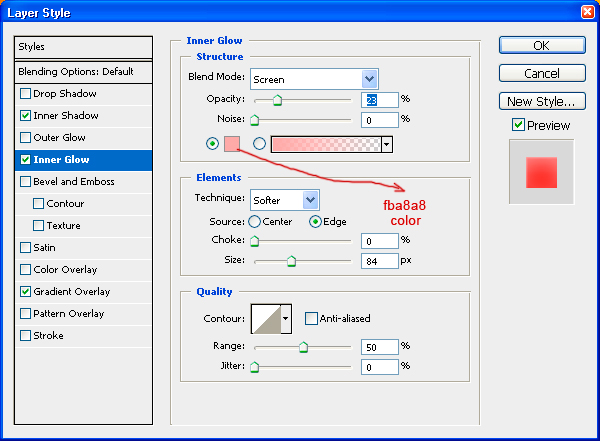The height and width of the screenshot is (441, 600).
Task: Choose Edge as the glow source
Action: [315, 222]
